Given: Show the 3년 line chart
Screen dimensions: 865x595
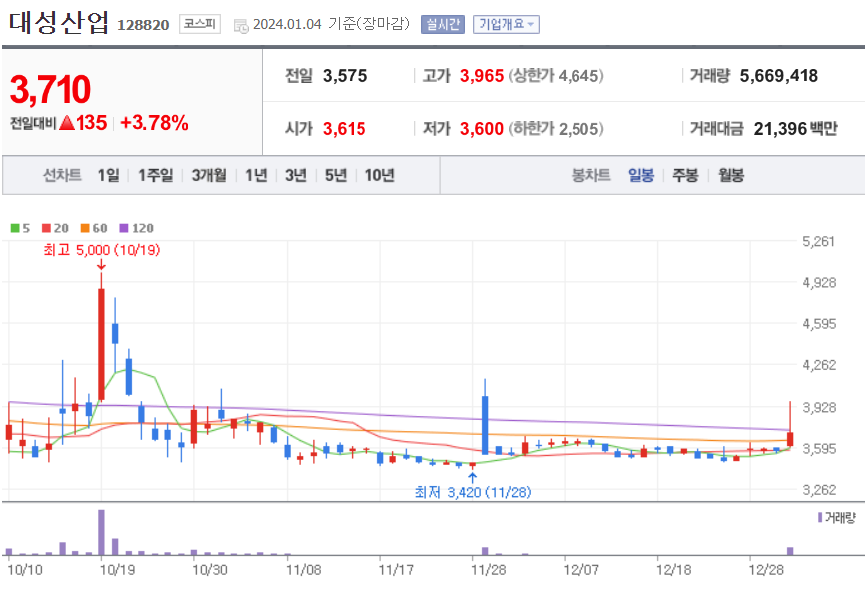Looking at the screenshot, I should pos(296,175).
